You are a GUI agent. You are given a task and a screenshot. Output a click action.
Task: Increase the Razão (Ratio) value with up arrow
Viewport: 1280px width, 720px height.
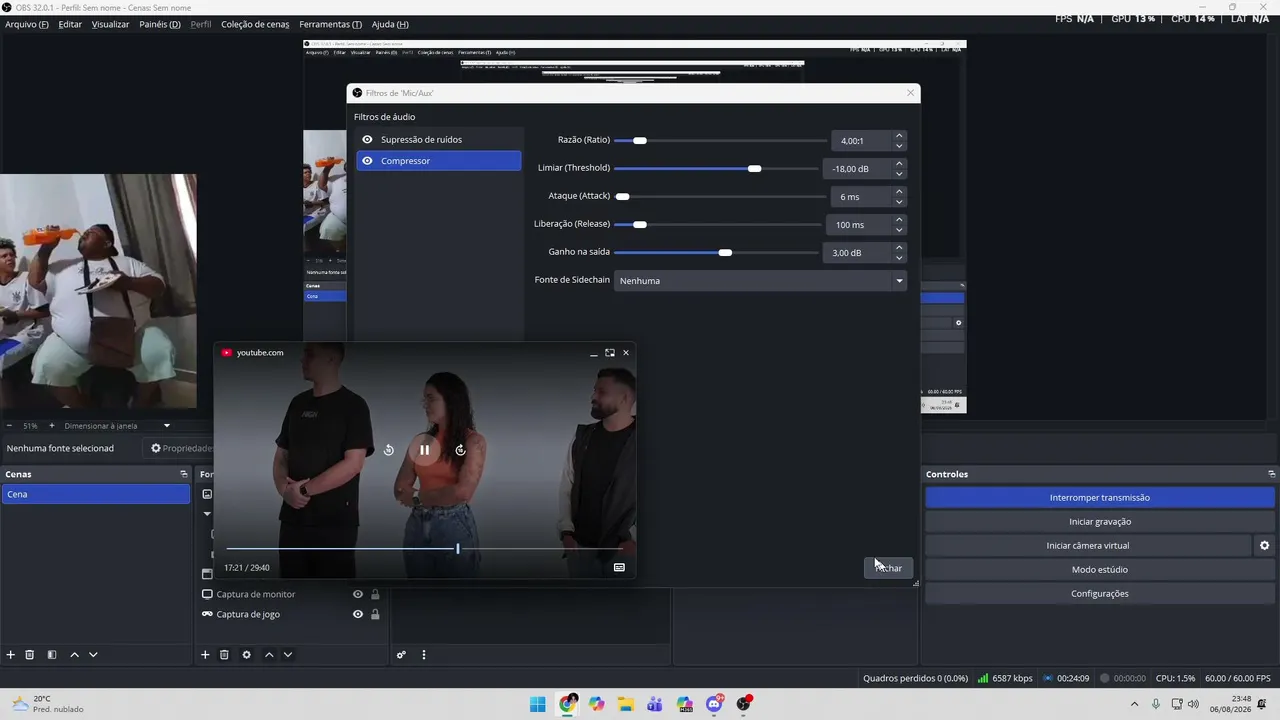tap(899, 136)
